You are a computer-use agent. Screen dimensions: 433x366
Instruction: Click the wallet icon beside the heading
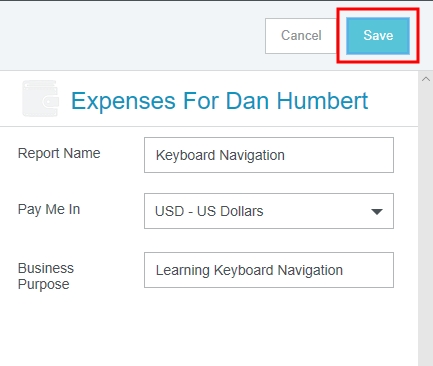[x=40, y=99]
